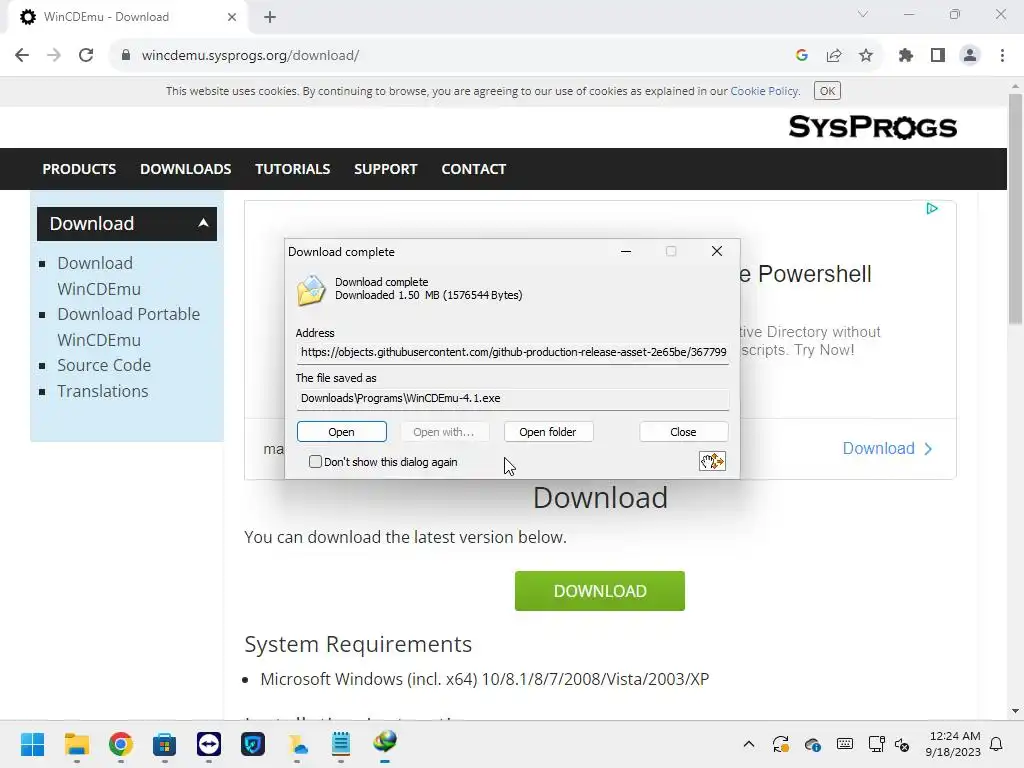Open the extensions puzzle icon
Viewport: 1024px width, 768px height.
[x=906, y=56]
